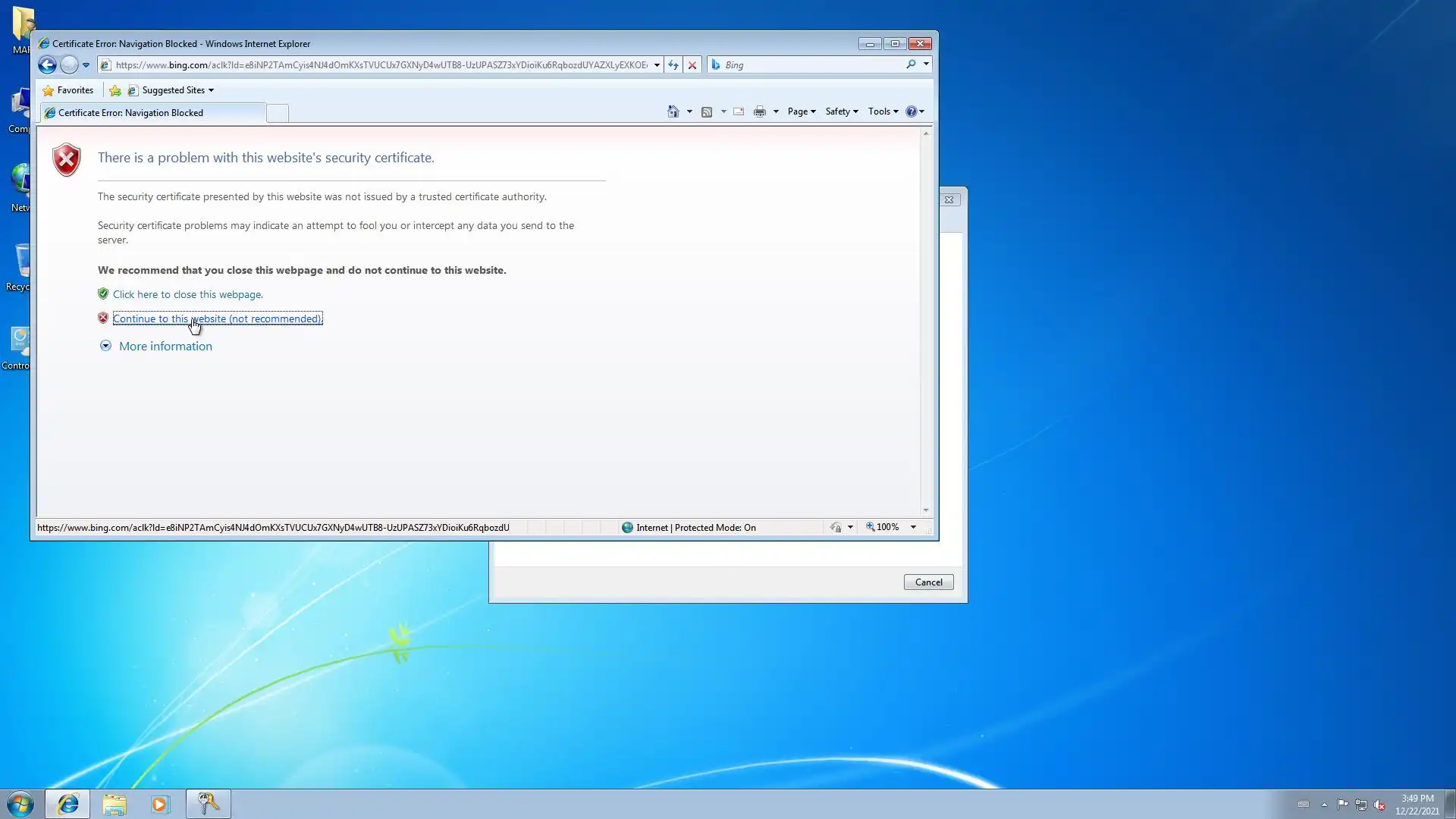
Task: Open the Favorites button
Action: click(68, 90)
